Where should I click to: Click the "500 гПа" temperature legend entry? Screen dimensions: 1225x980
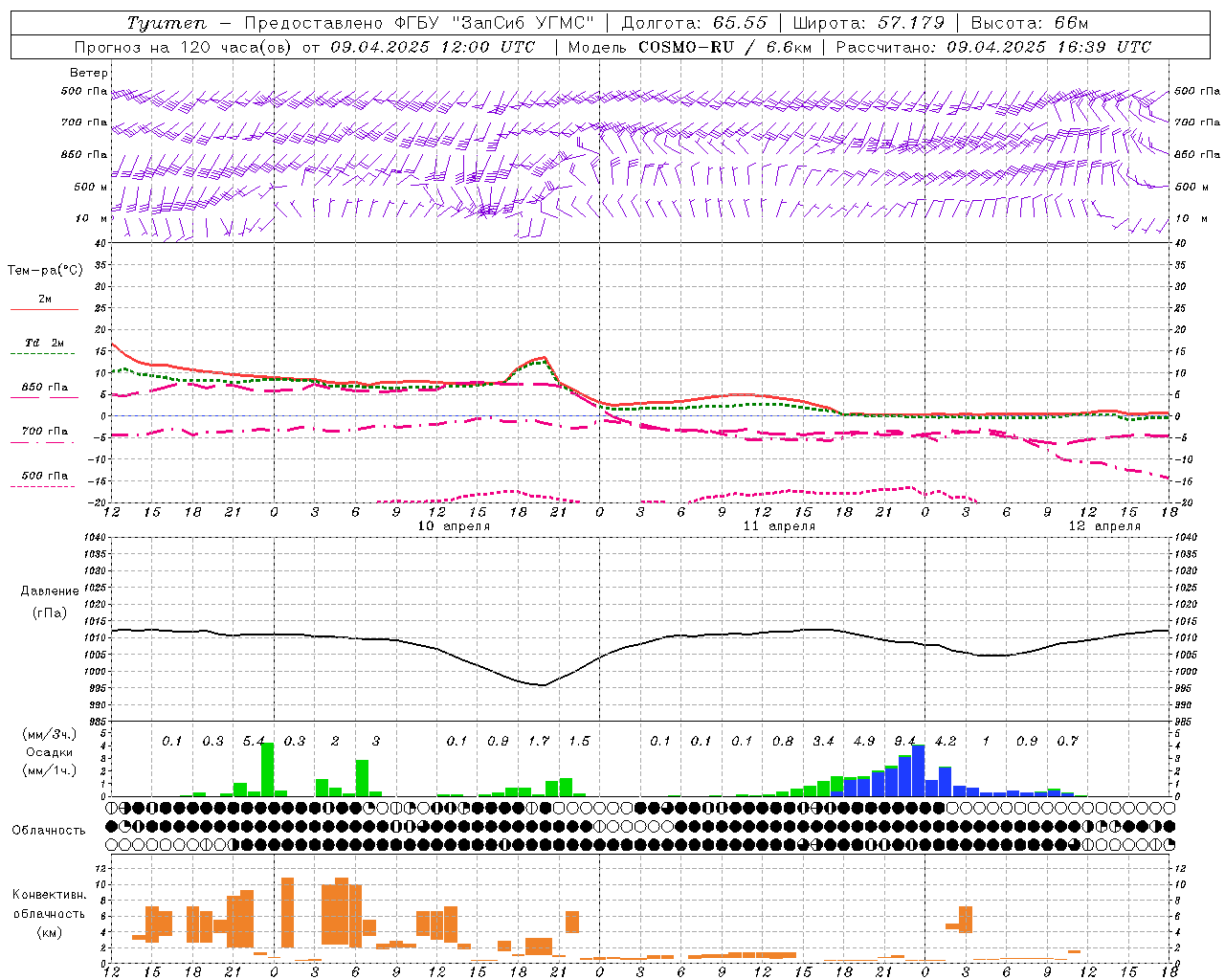pos(44,479)
